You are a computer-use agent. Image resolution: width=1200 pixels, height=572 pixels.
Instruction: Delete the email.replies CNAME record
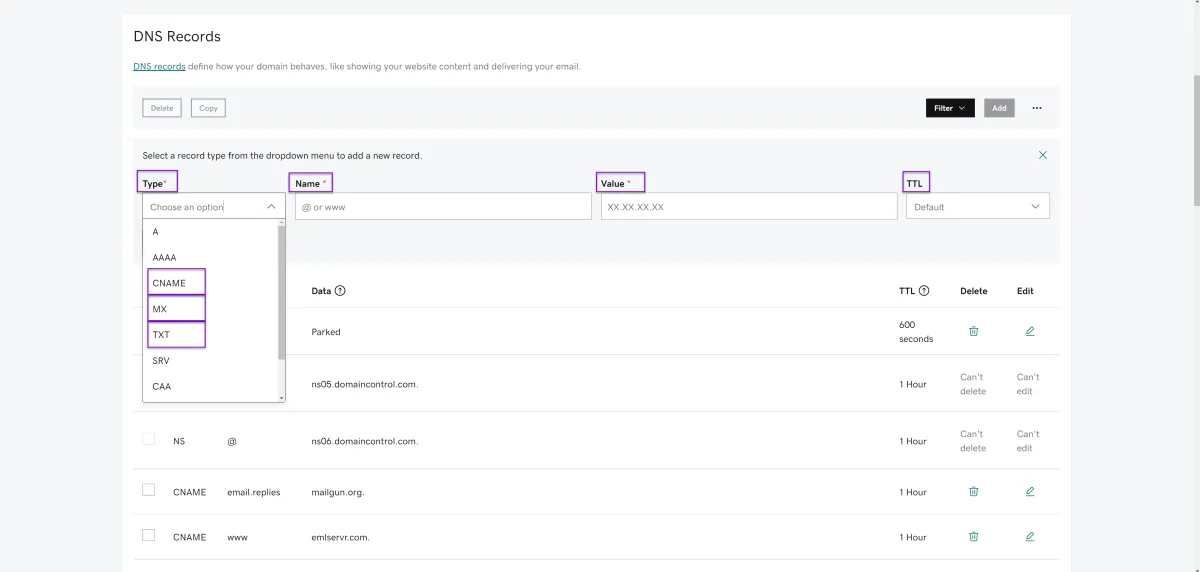[x=973, y=492]
